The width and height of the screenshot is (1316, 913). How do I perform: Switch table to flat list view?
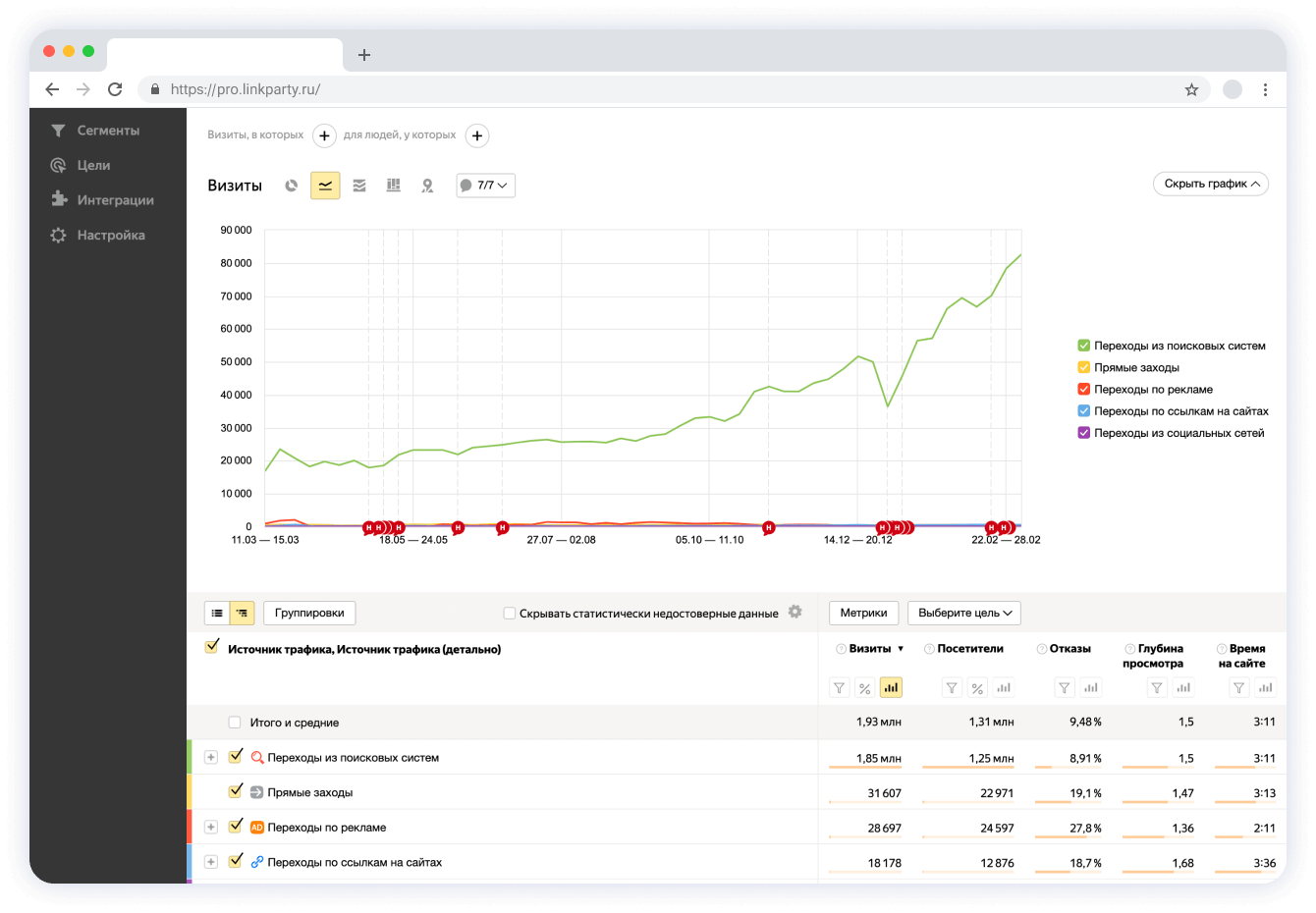[x=217, y=613]
